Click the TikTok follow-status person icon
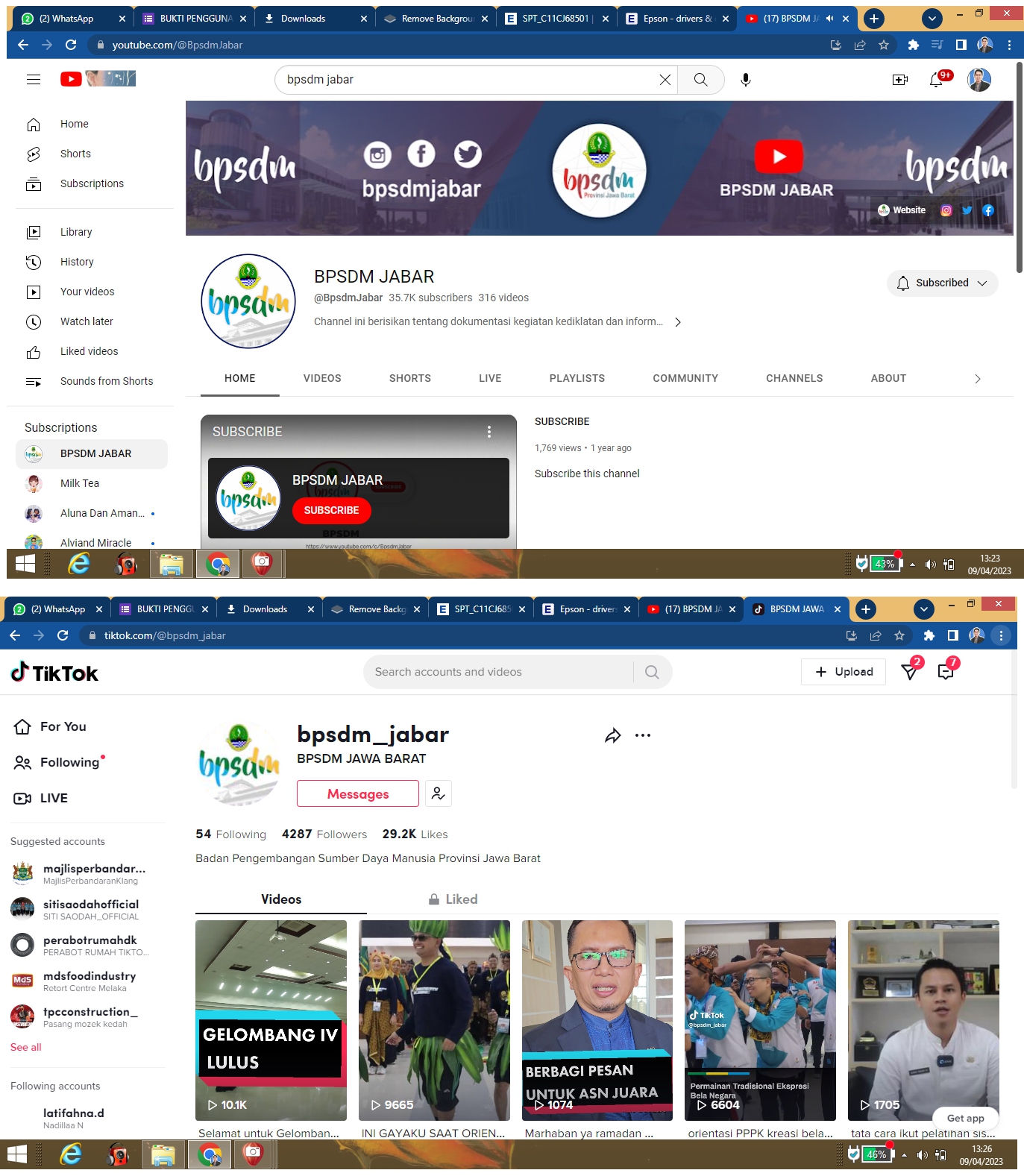This screenshot has width=1024, height=1176. click(439, 793)
